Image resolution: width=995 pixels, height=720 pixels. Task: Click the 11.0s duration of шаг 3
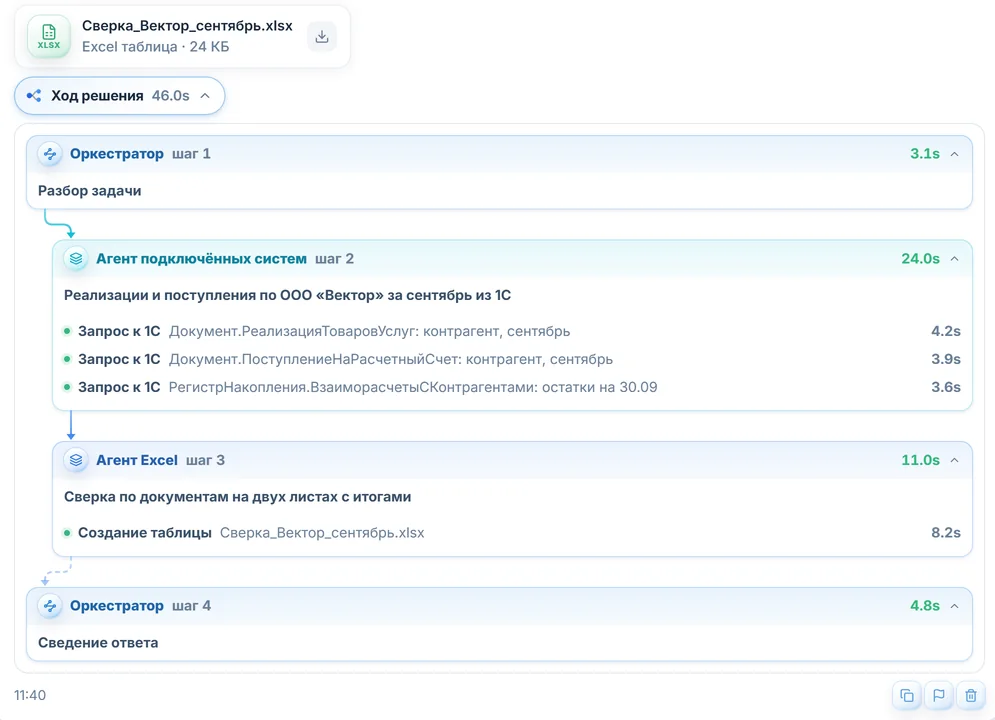tap(920, 460)
